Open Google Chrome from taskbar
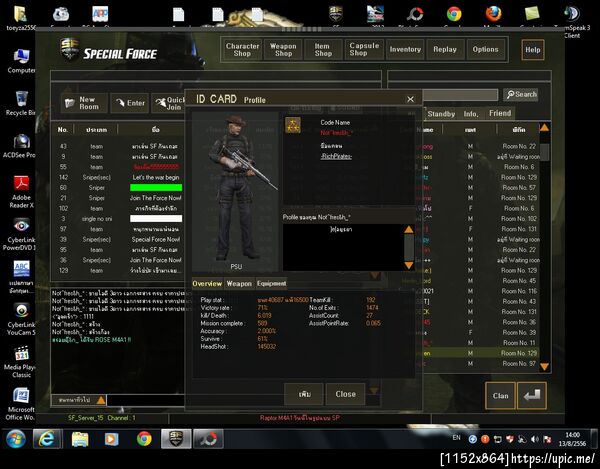Image resolution: width=600 pixels, height=469 pixels. click(144, 439)
